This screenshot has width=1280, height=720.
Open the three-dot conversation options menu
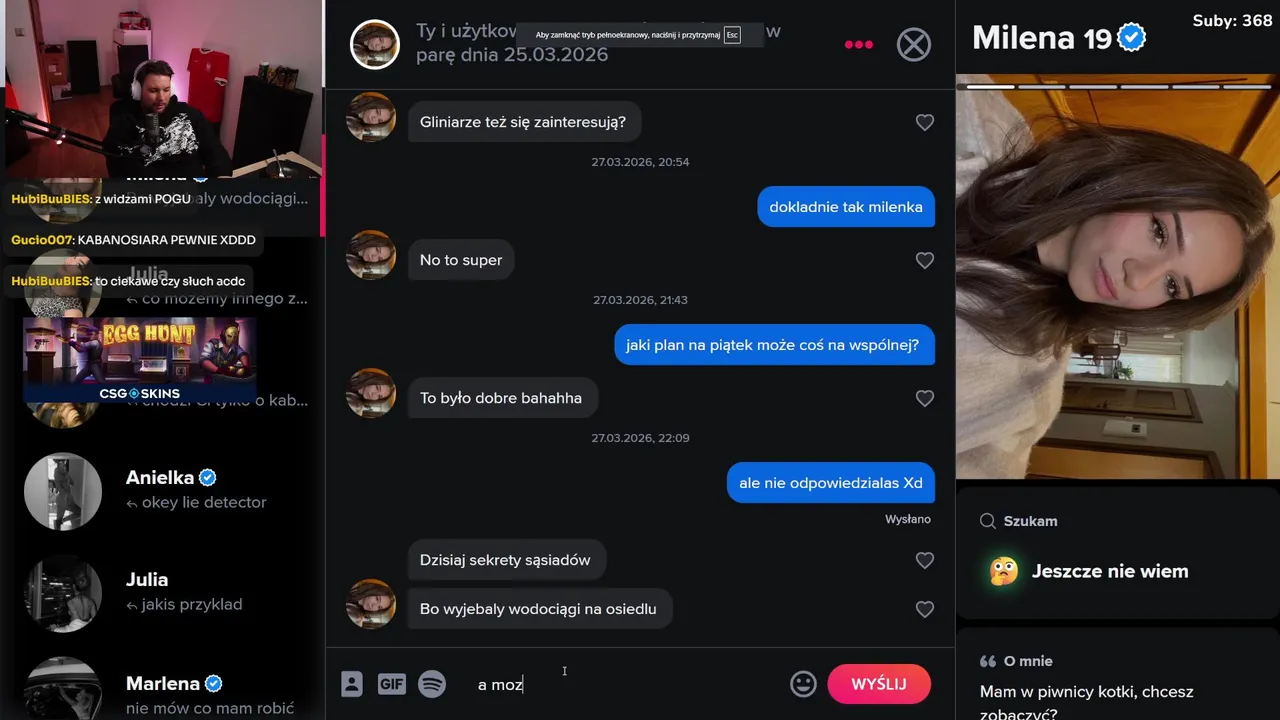click(x=859, y=44)
